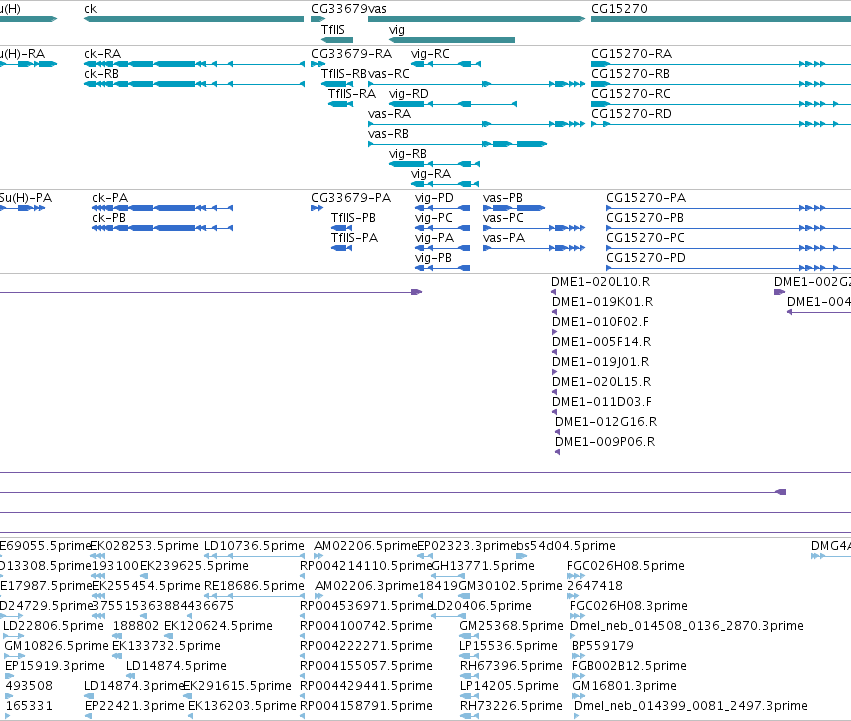Image resolution: width=851 pixels, height=721 pixels.
Task: Select transcript label 'vig-RA'
Action: (x=430, y=174)
